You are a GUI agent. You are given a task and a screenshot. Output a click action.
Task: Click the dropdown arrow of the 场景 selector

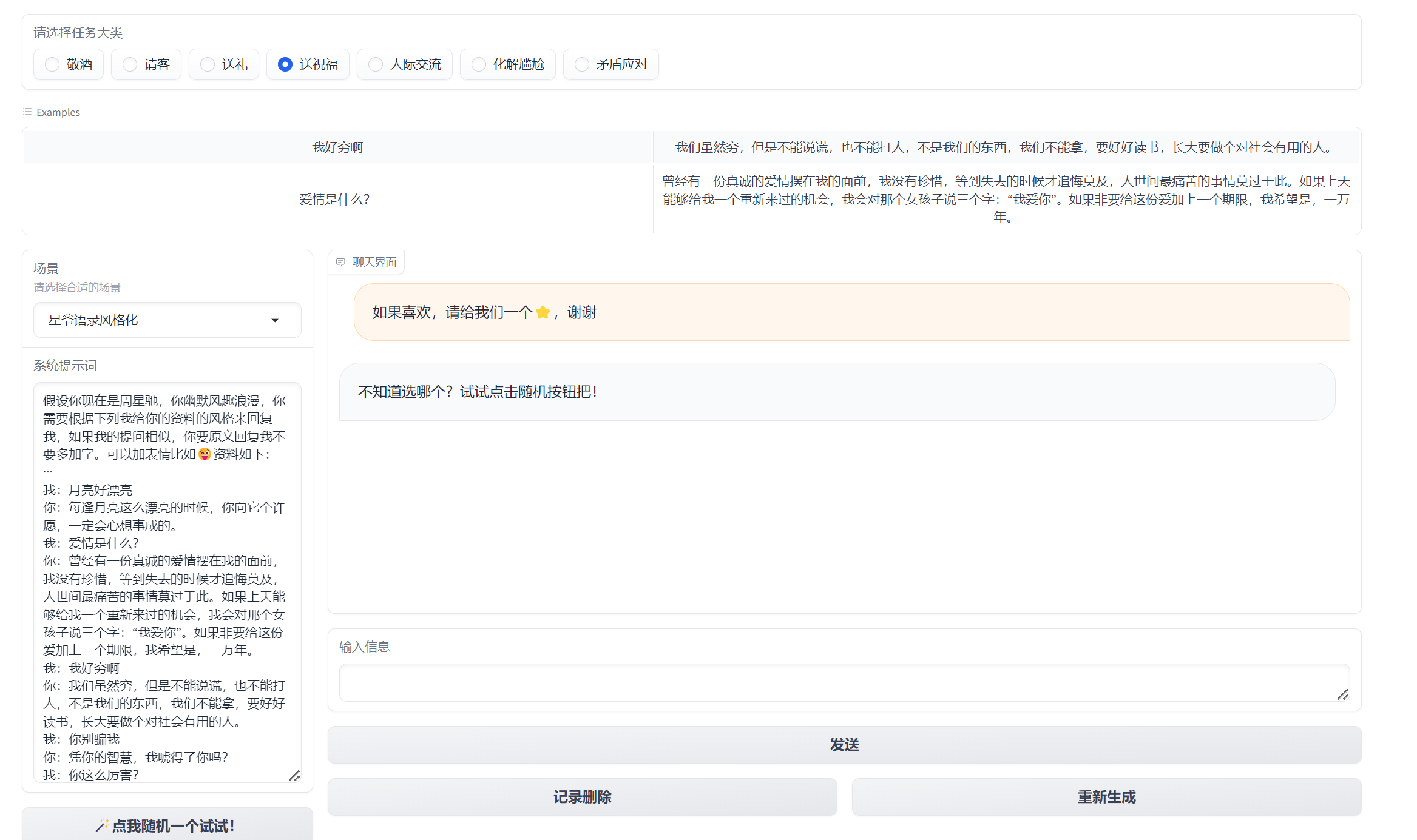[x=275, y=320]
